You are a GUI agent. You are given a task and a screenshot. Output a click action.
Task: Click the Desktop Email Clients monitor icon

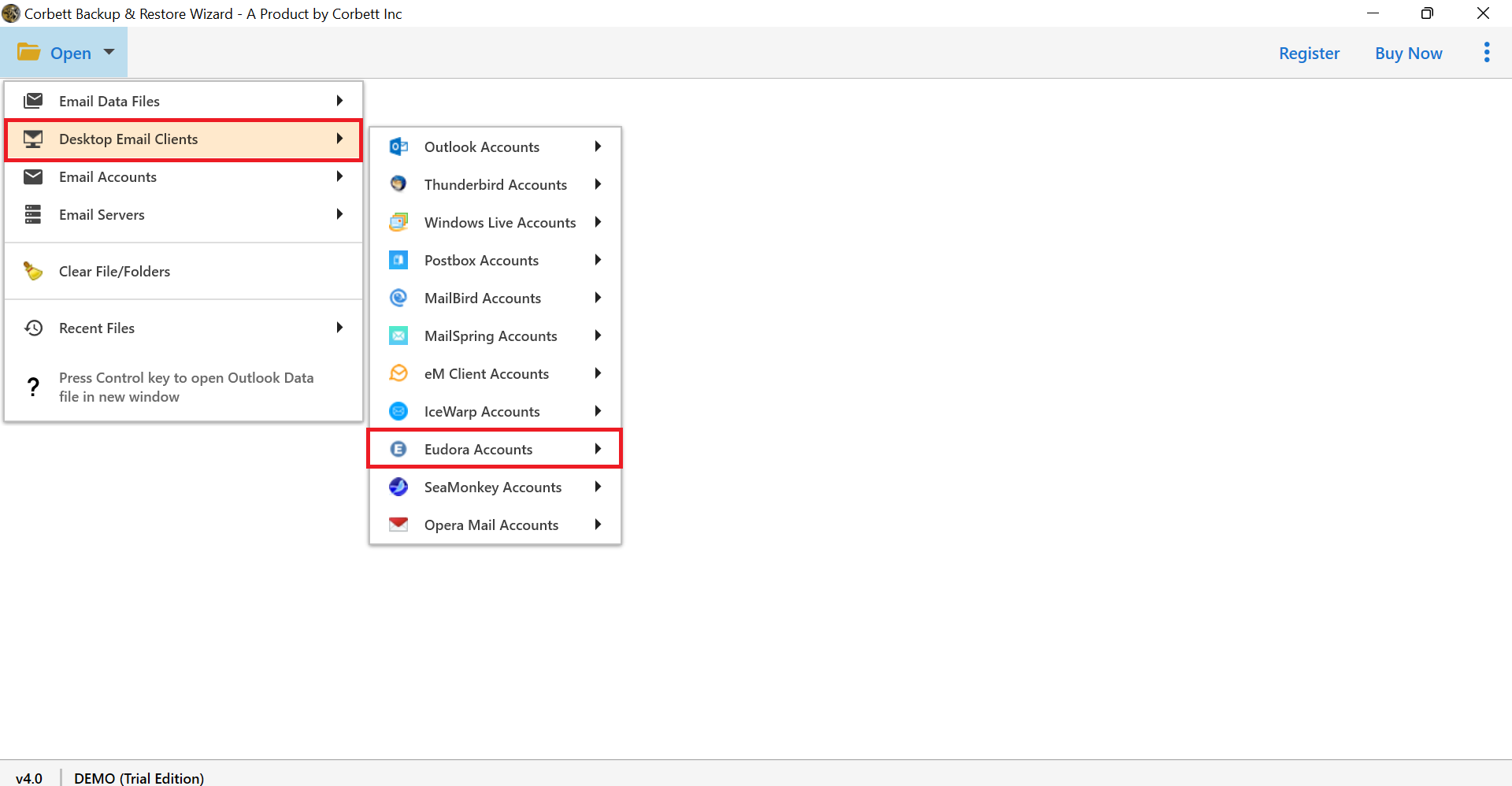[33, 139]
